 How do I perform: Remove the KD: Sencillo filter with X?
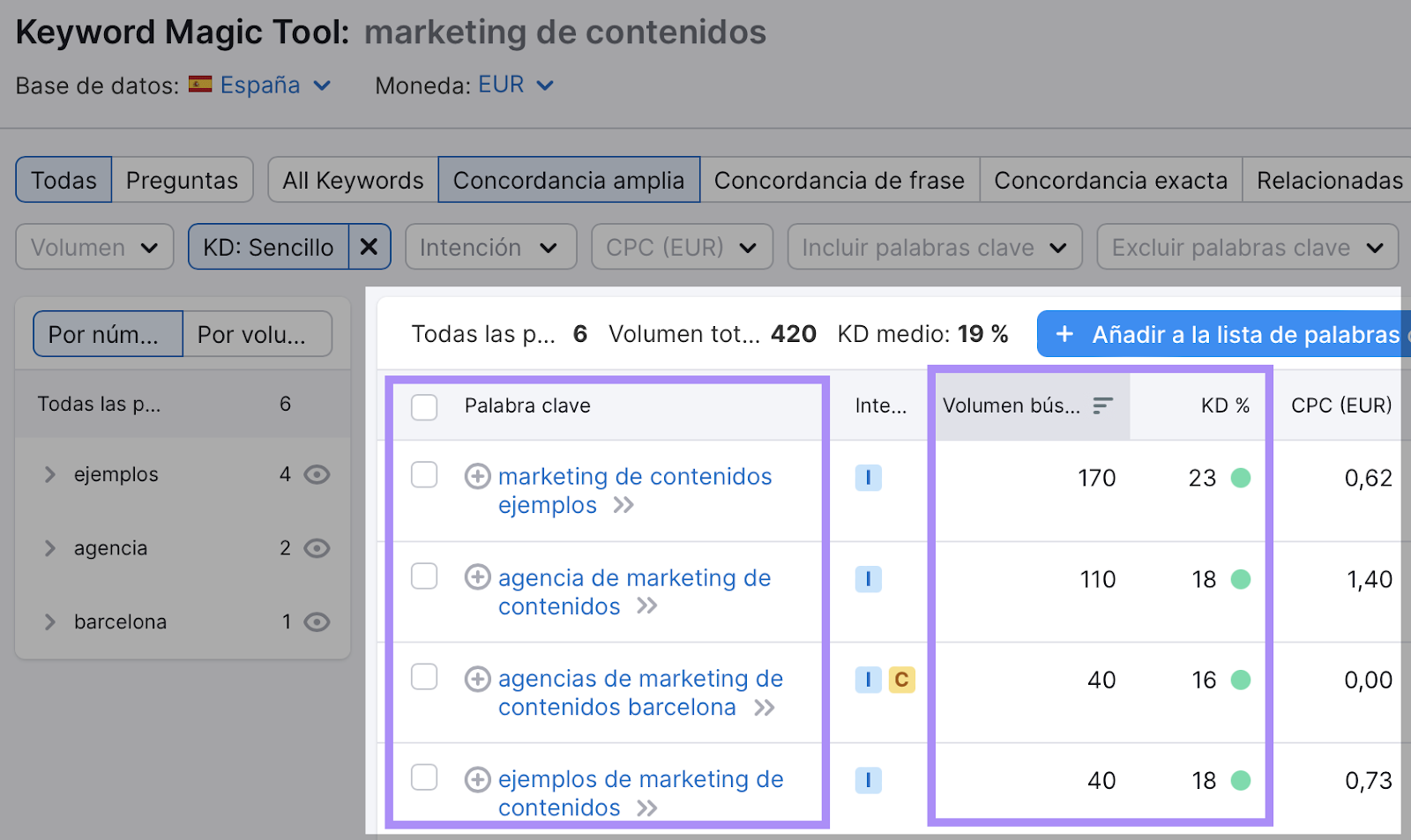pyautogui.click(x=369, y=247)
